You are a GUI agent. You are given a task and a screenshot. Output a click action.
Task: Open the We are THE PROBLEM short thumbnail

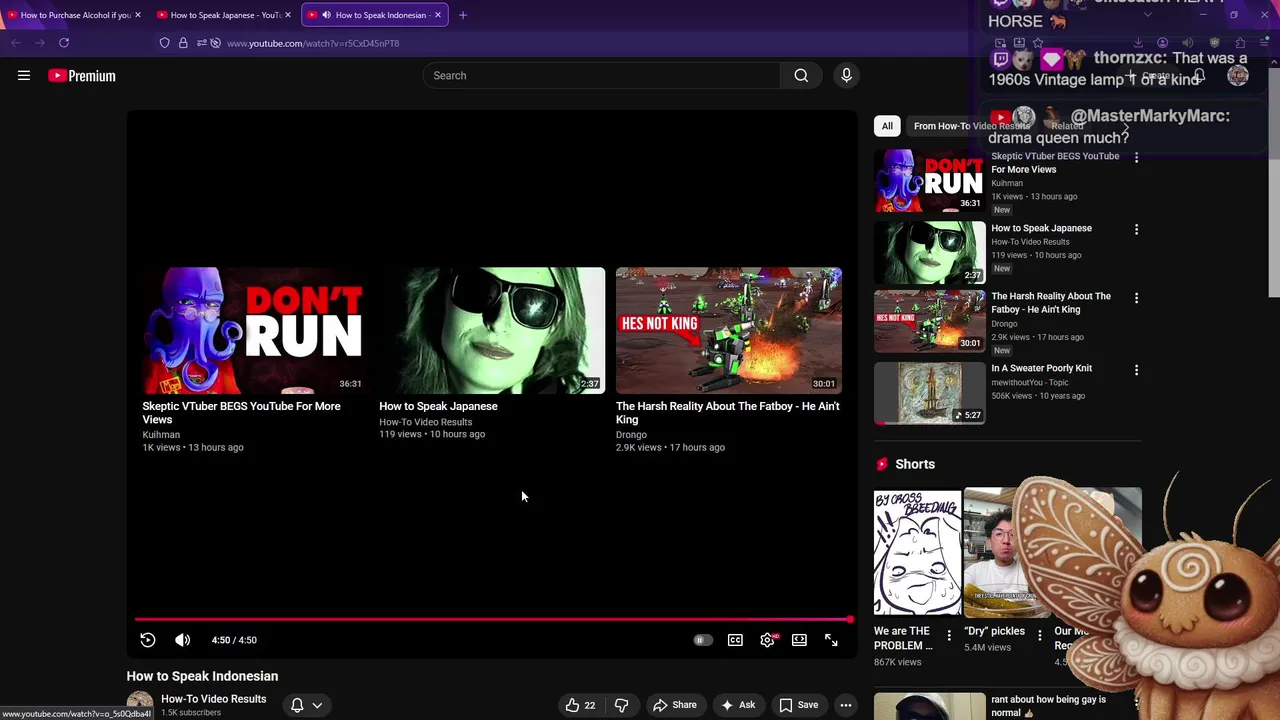click(918, 553)
